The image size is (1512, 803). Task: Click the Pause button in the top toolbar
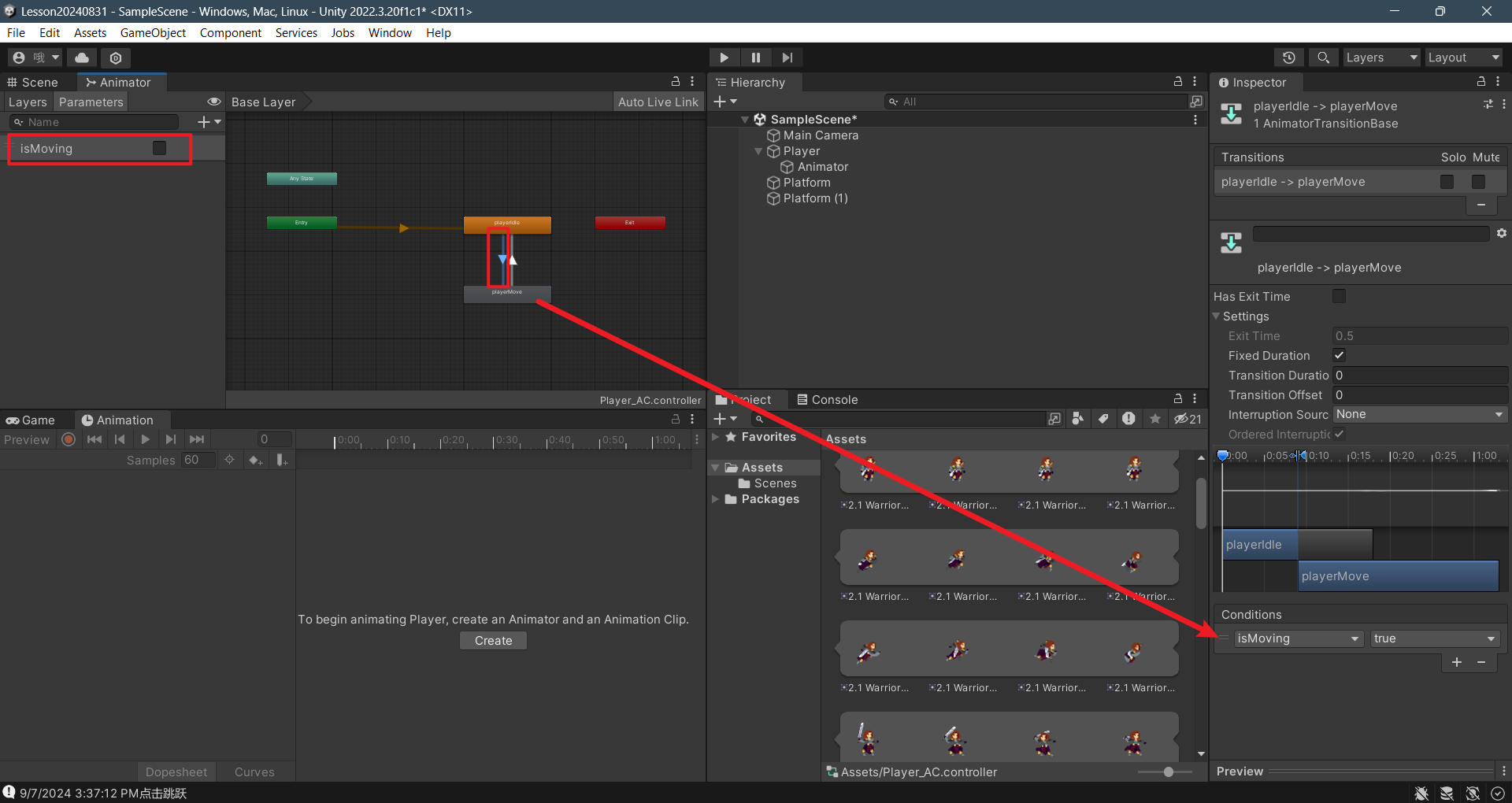tap(755, 57)
